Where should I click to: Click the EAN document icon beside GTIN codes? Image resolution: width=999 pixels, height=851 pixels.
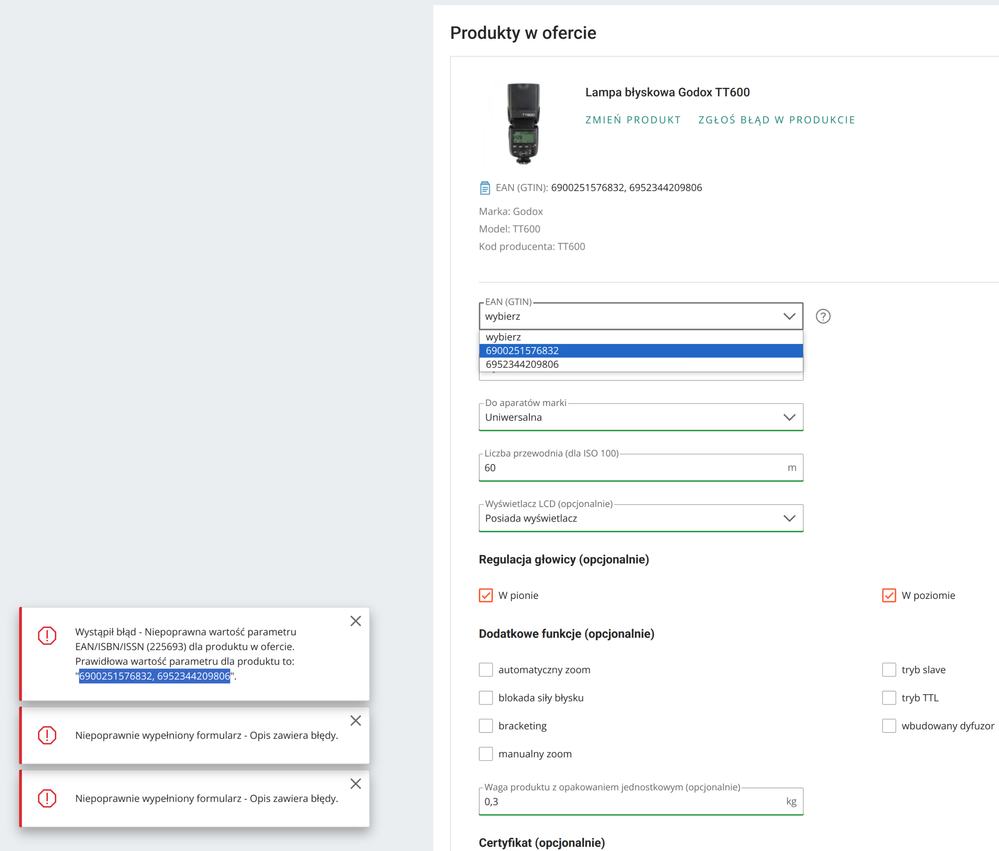(x=485, y=188)
